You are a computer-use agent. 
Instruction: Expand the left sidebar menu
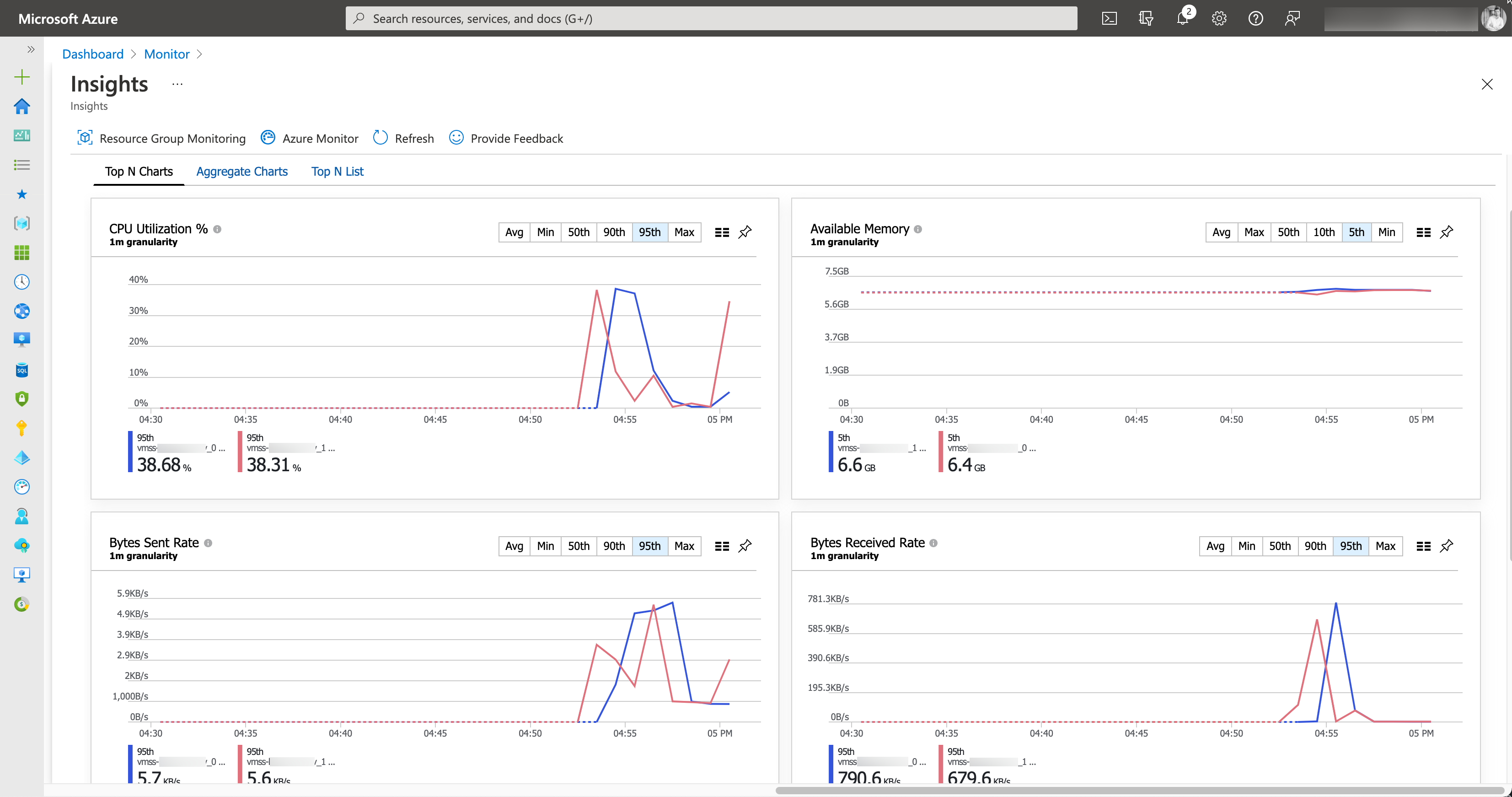pos(31,49)
